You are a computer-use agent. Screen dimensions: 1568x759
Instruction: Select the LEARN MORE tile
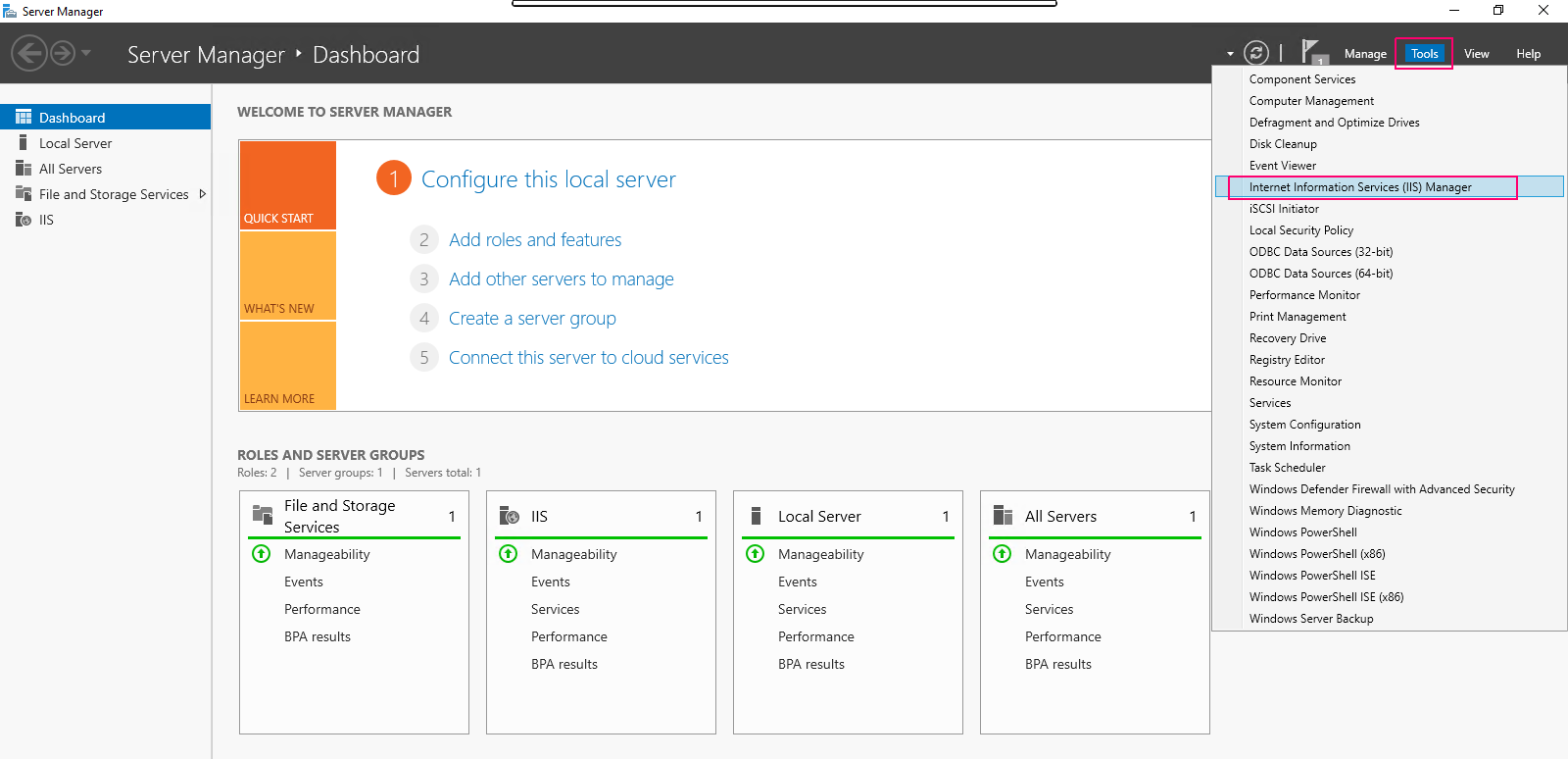288,366
